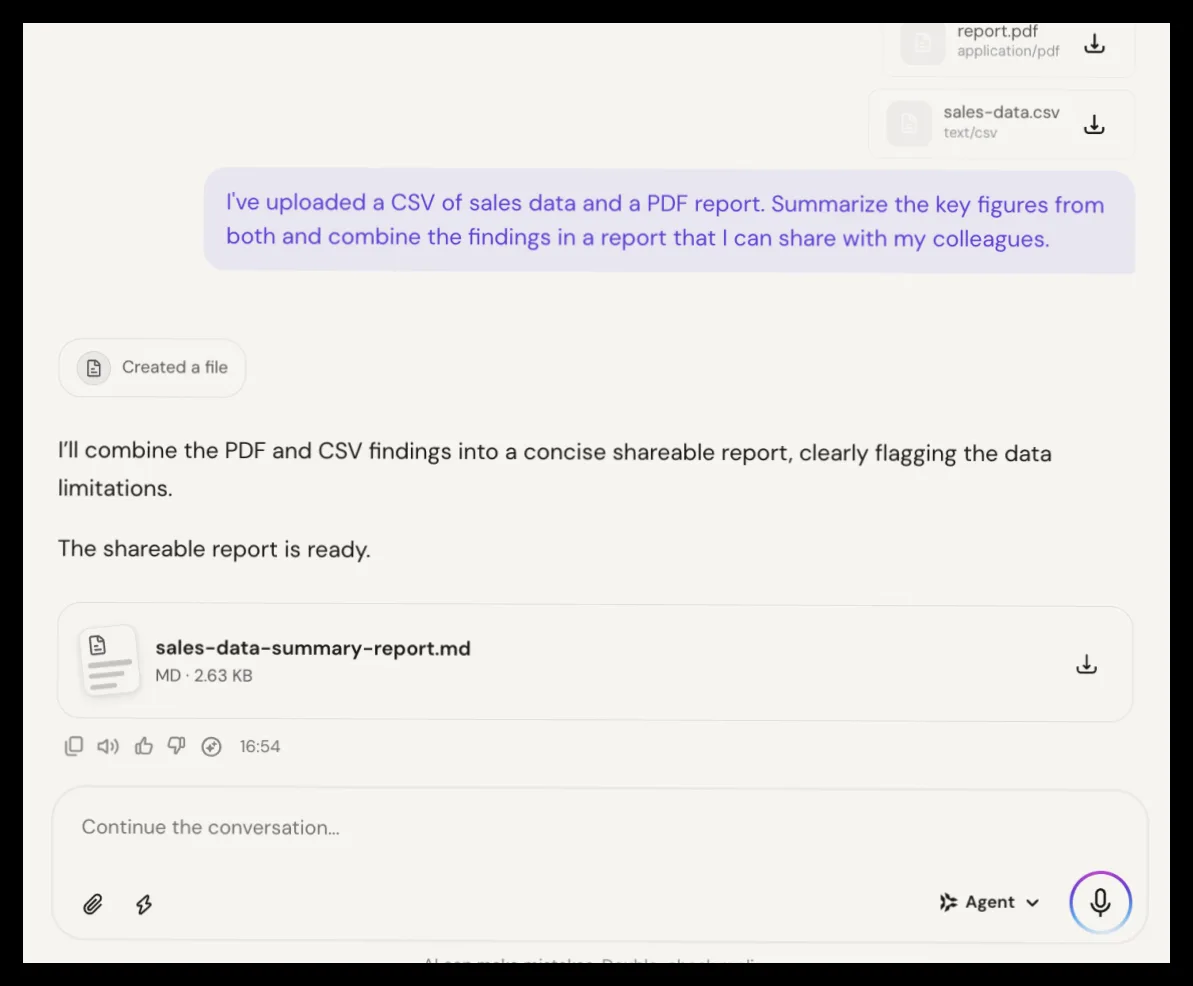
Task: Open the sales-data-summary-report.md file card
Action: pyautogui.click(x=595, y=663)
